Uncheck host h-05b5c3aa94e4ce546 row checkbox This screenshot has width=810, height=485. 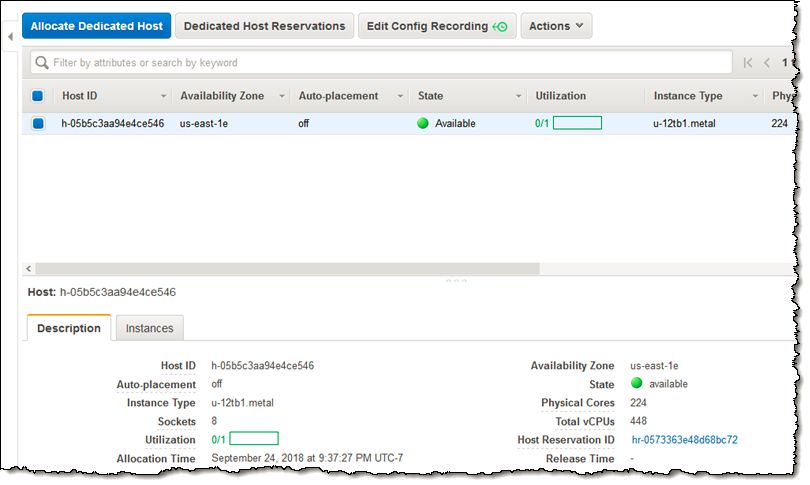pyautogui.click(x=38, y=124)
